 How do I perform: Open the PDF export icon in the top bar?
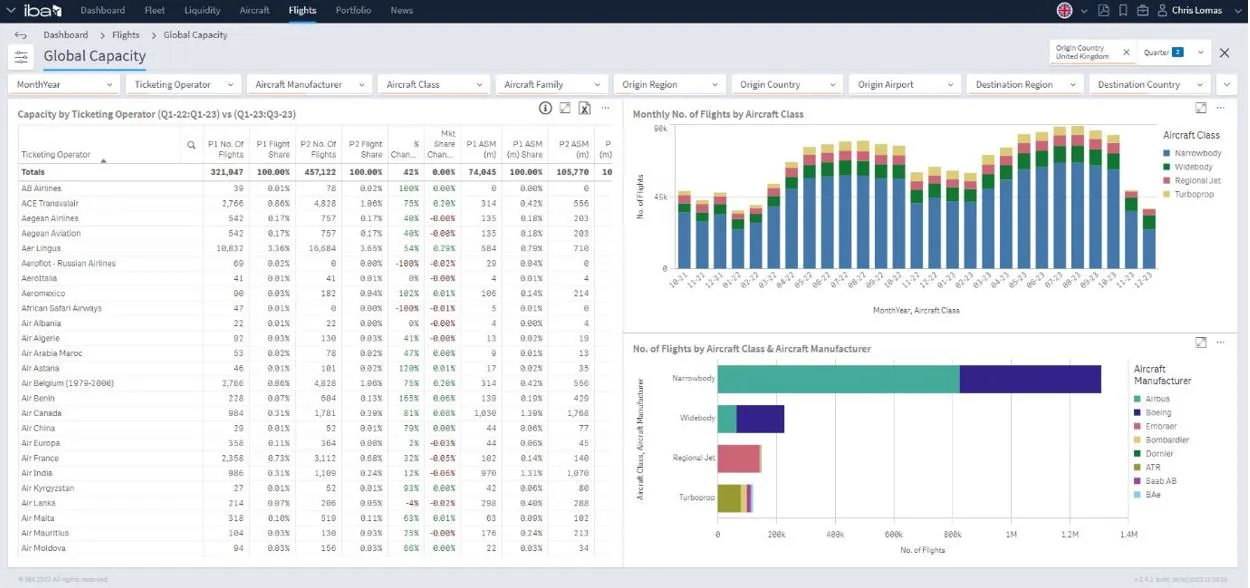1104,10
